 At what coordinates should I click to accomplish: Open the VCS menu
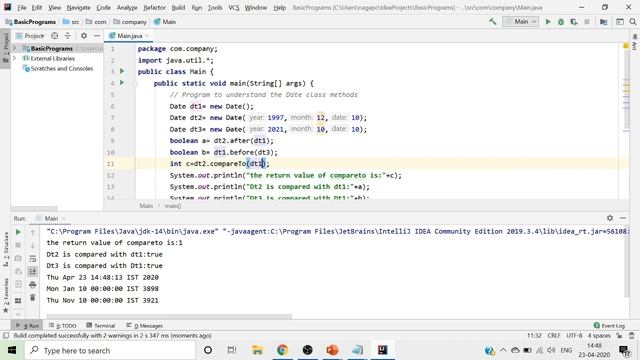pyautogui.click(x=233, y=7)
